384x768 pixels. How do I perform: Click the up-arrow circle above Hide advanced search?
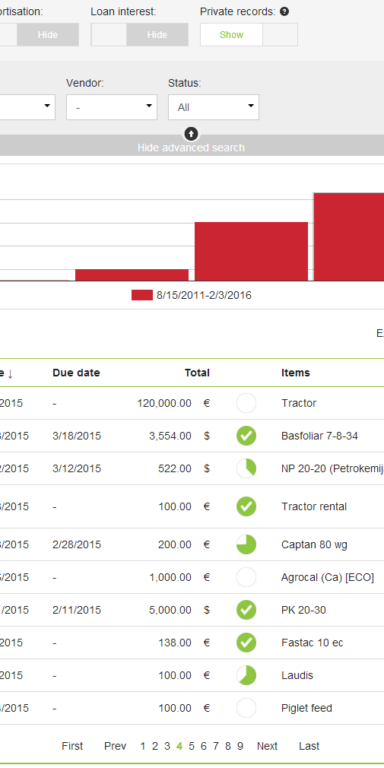[191, 133]
